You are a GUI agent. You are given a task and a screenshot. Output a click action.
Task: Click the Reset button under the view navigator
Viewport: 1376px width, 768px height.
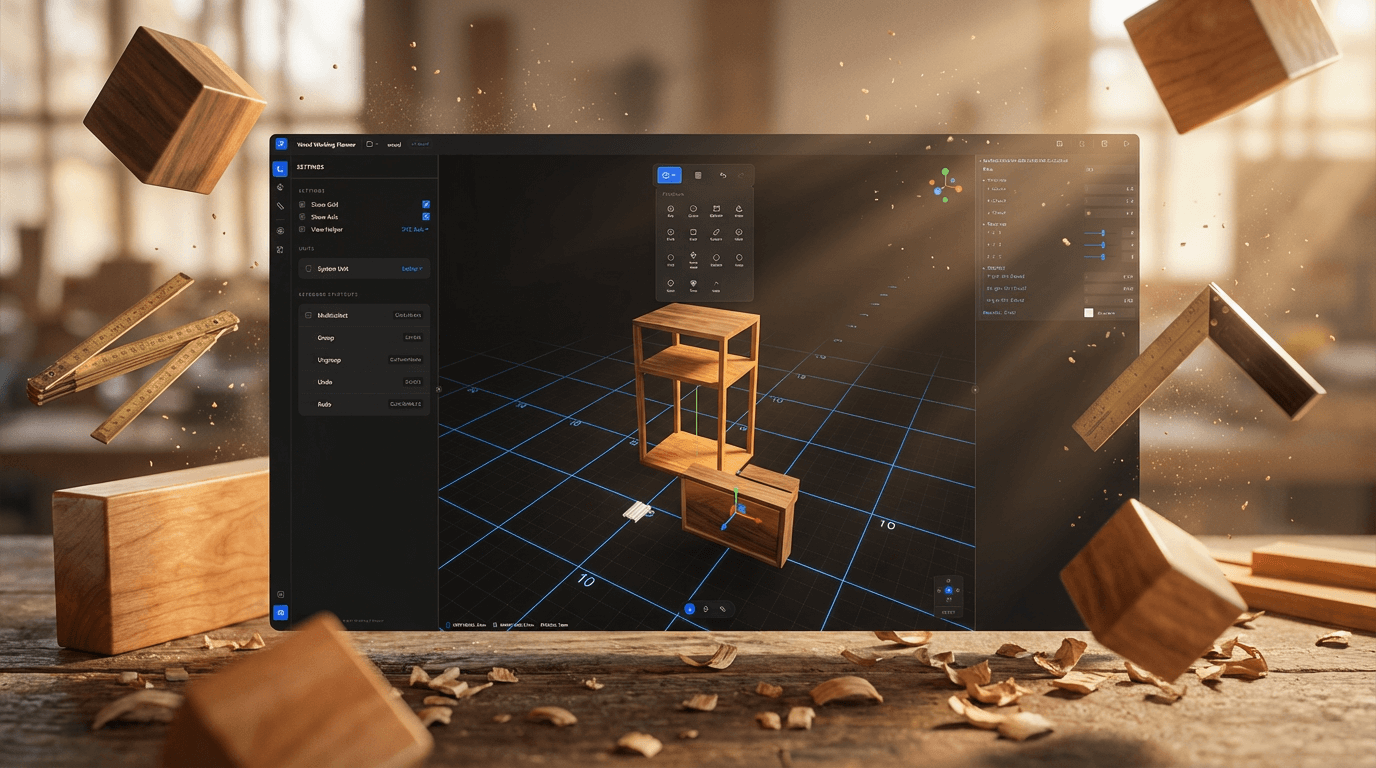click(x=948, y=612)
